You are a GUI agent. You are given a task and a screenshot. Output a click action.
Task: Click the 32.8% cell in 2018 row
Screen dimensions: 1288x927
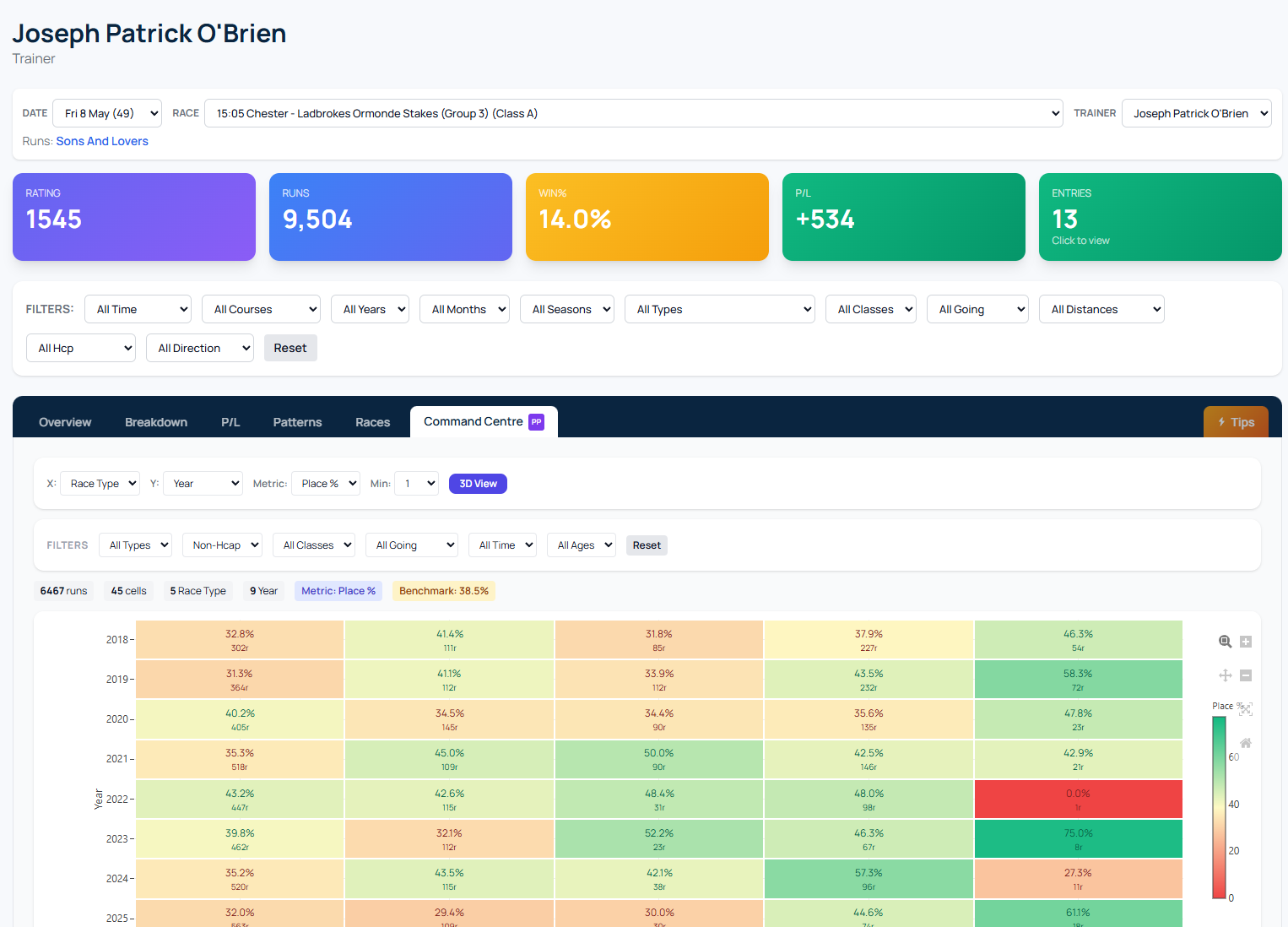pyautogui.click(x=240, y=640)
